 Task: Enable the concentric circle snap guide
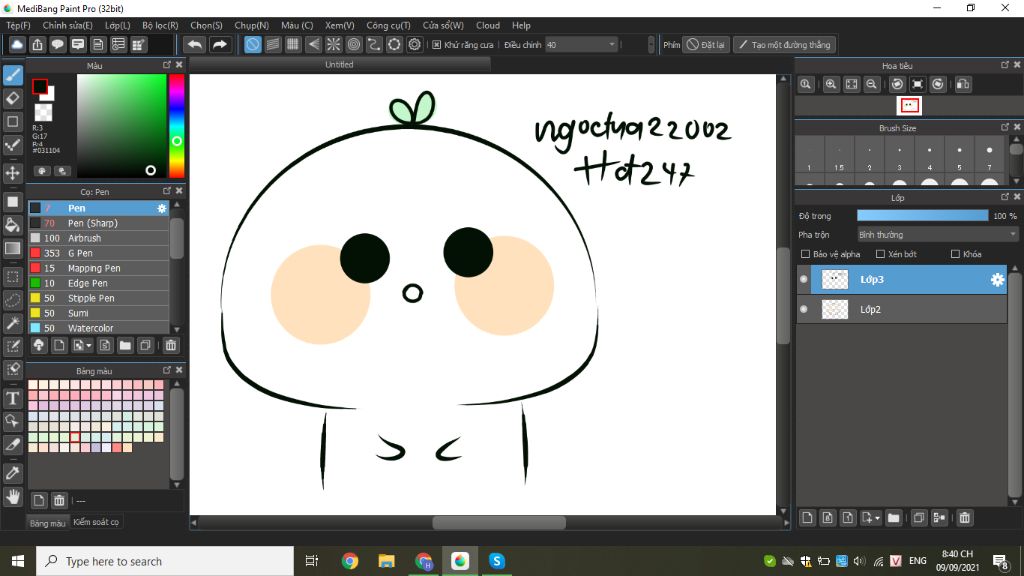click(x=354, y=44)
